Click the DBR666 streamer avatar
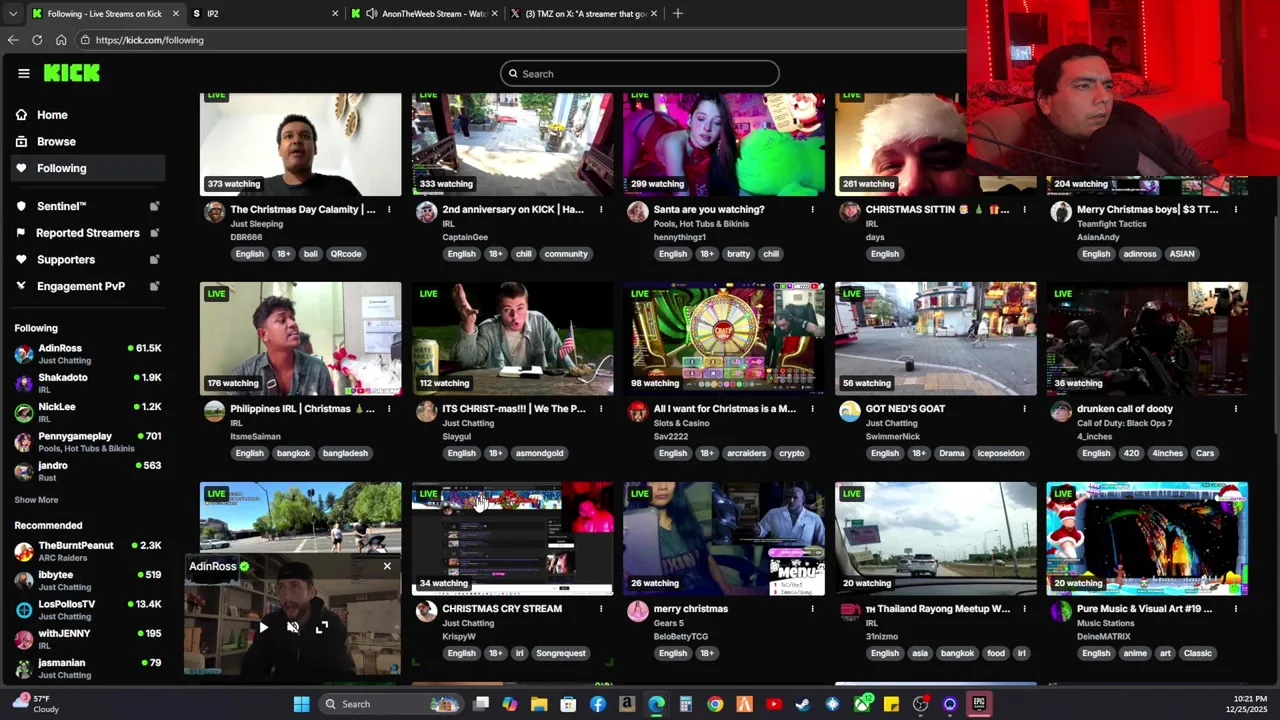The height and width of the screenshot is (720, 1280). click(x=214, y=211)
